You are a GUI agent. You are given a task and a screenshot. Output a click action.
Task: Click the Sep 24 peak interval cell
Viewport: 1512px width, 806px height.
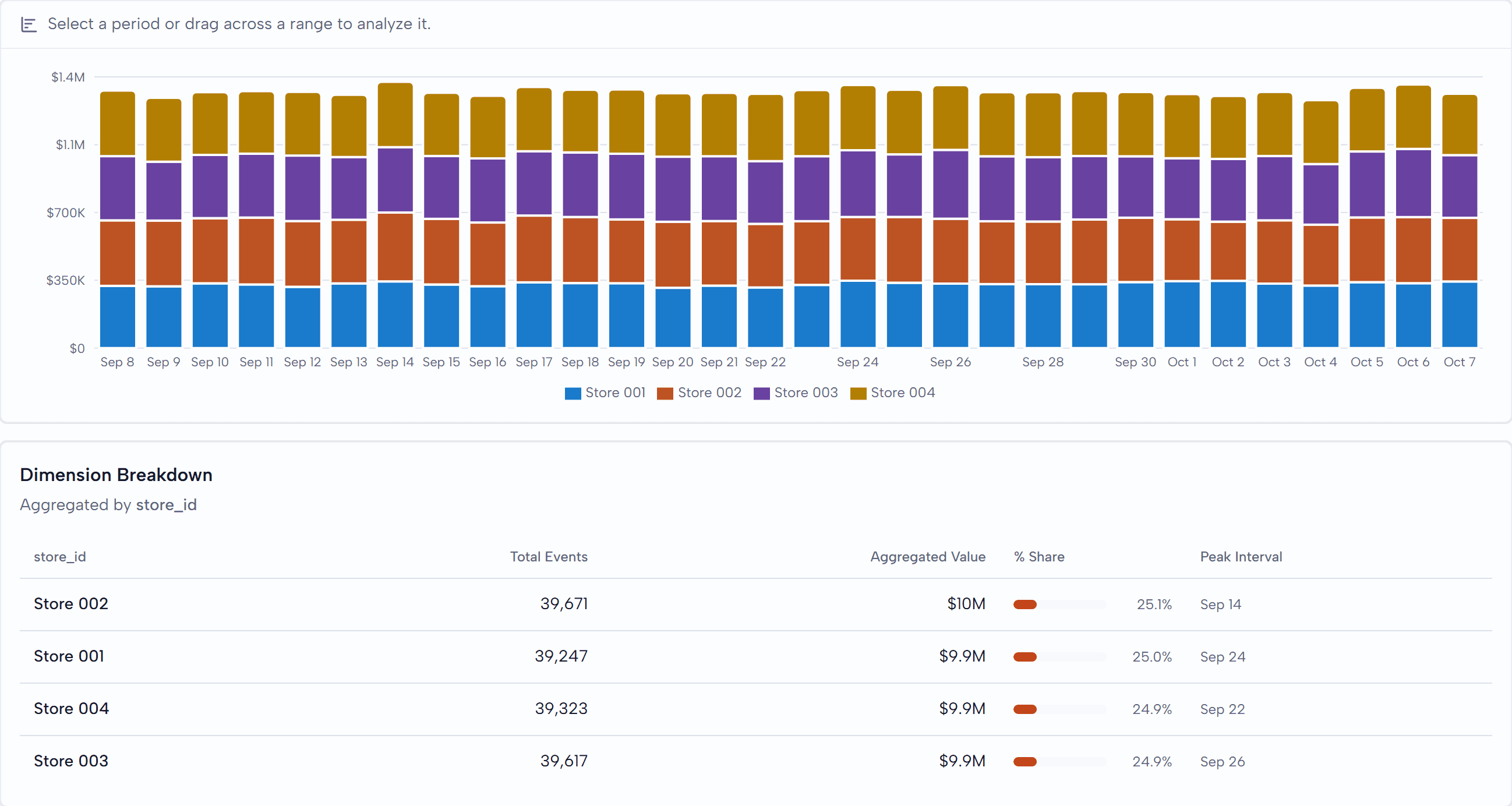[1223, 657]
